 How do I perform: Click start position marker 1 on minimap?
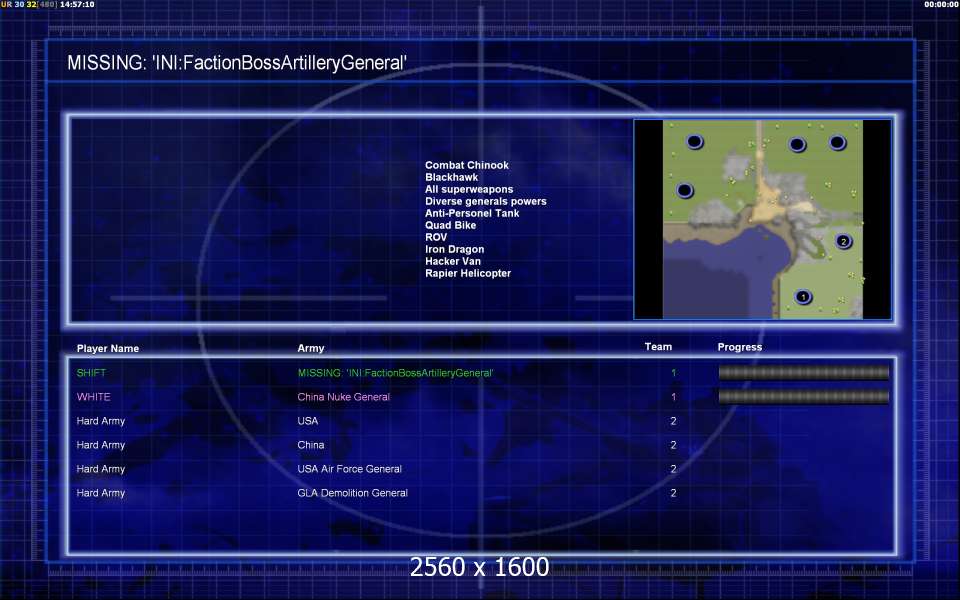pos(803,297)
